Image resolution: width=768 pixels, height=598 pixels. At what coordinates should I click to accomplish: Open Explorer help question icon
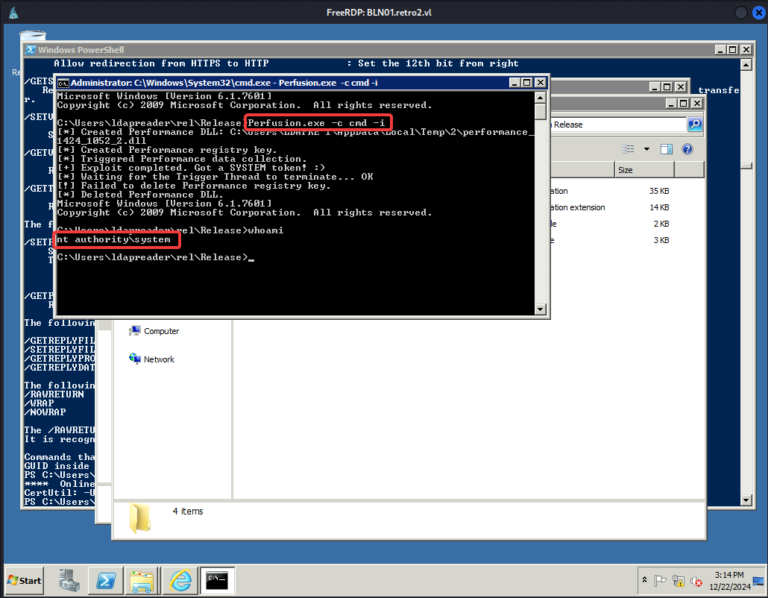(687, 149)
